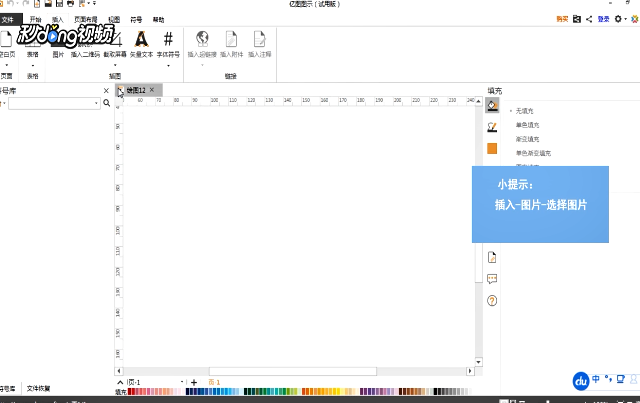Click the save-to-cloud icon next to 购买
This screenshot has width=640, height=403.
[576, 19]
